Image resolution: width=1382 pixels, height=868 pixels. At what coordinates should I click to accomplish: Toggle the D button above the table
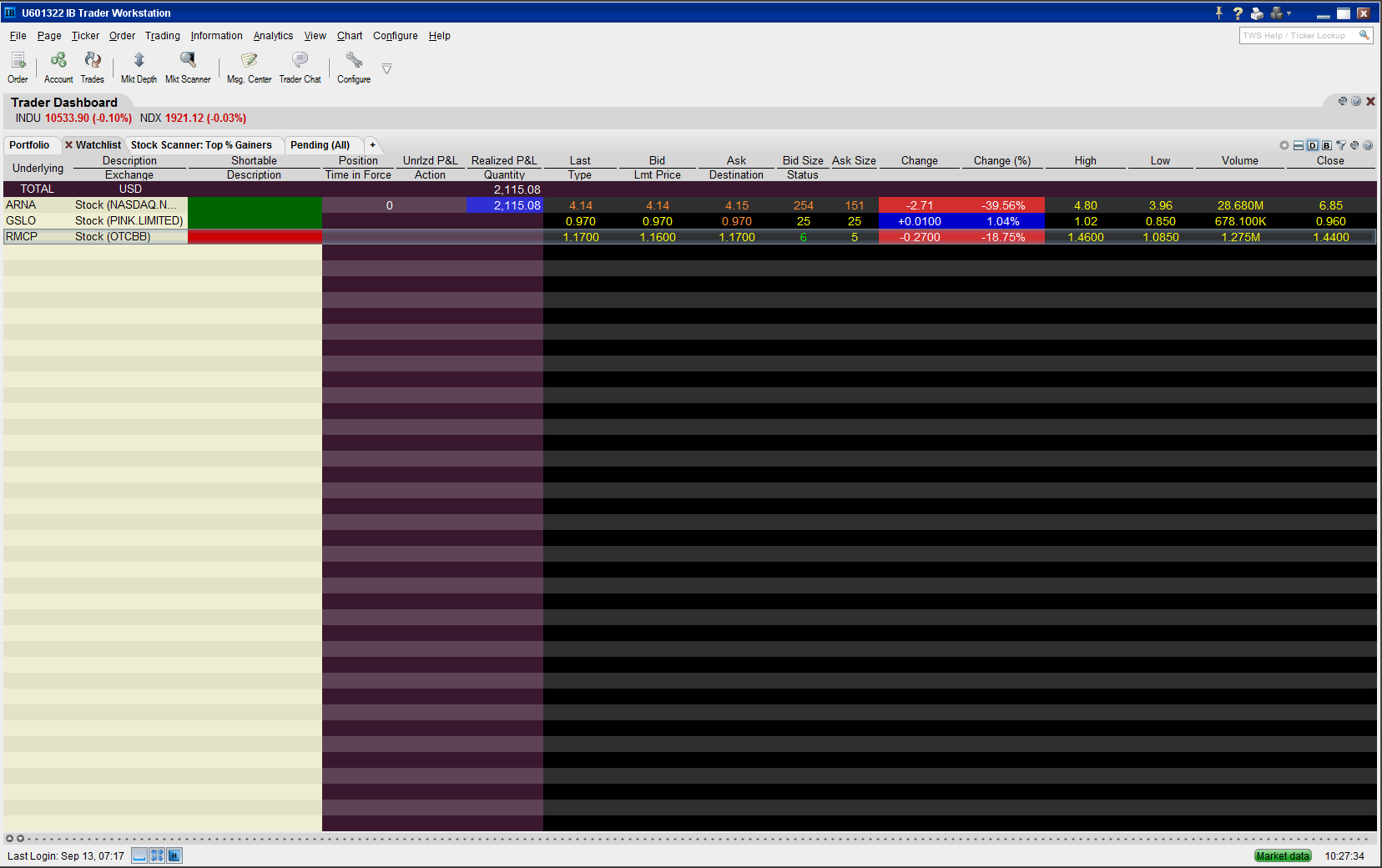coord(1313,145)
